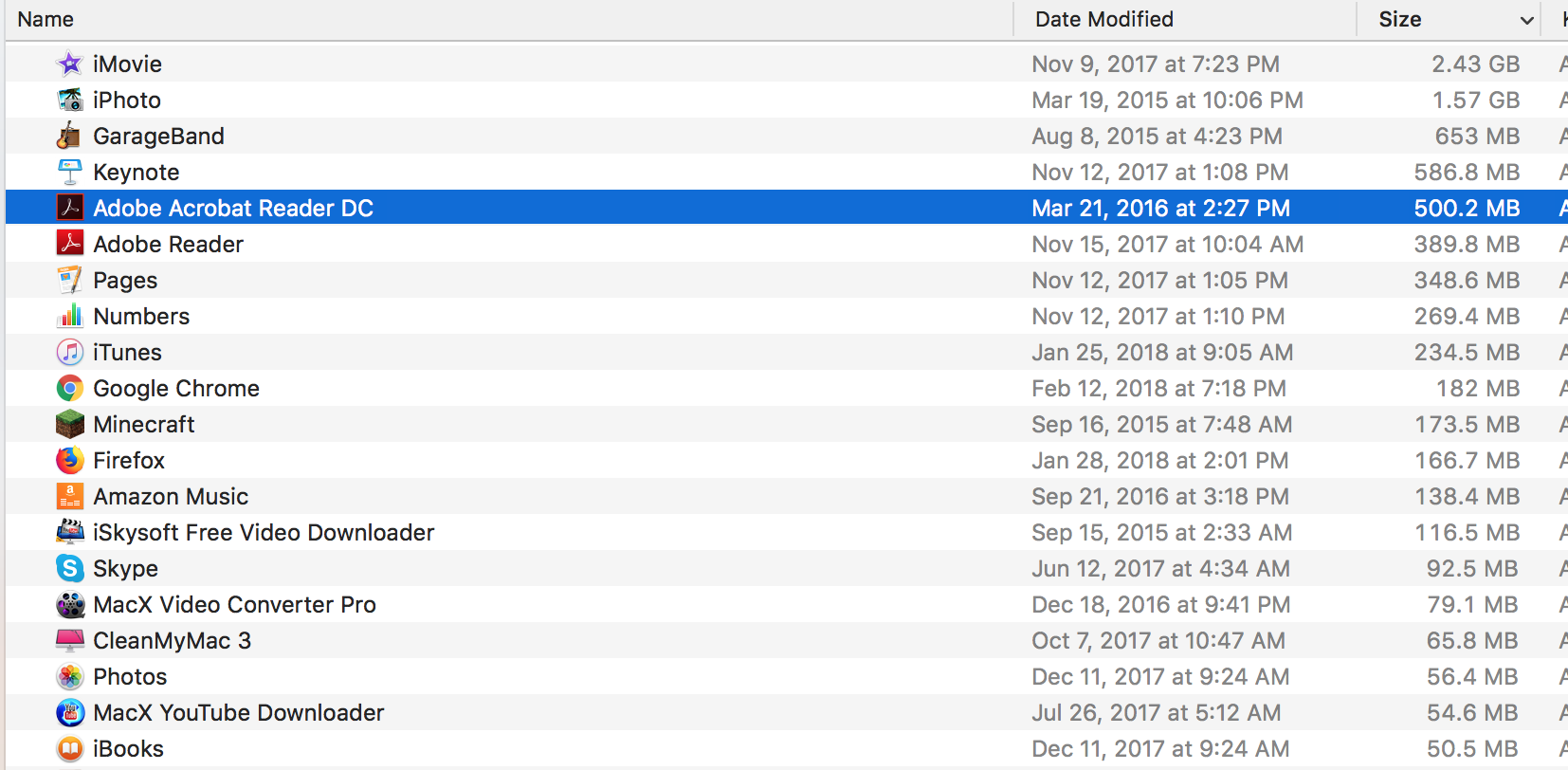The width and height of the screenshot is (1568, 770).
Task: Select the iTunes music note icon
Action: [x=69, y=352]
